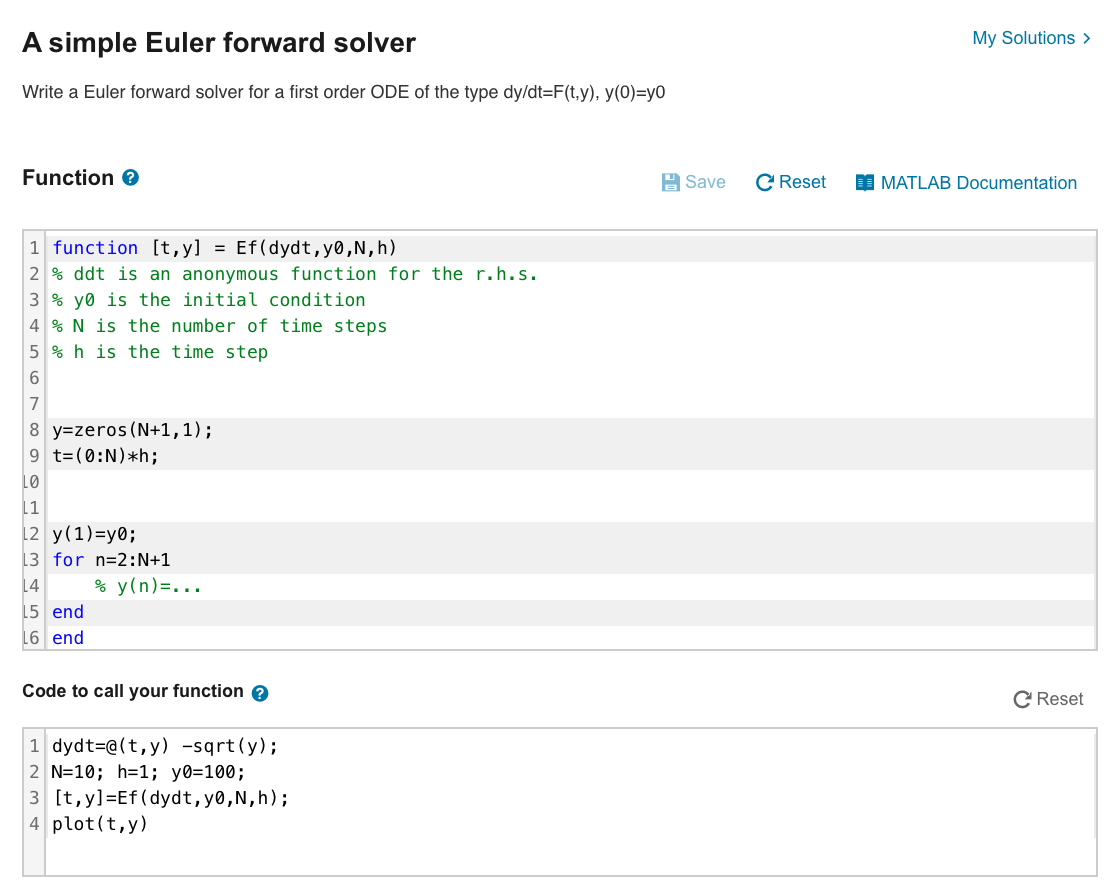Select line number 13 in the gutter

(31, 560)
